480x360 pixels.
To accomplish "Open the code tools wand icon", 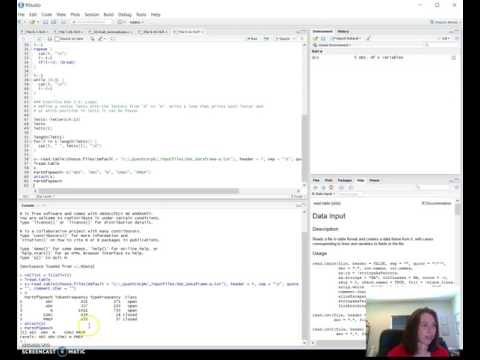I will point(101,39).
